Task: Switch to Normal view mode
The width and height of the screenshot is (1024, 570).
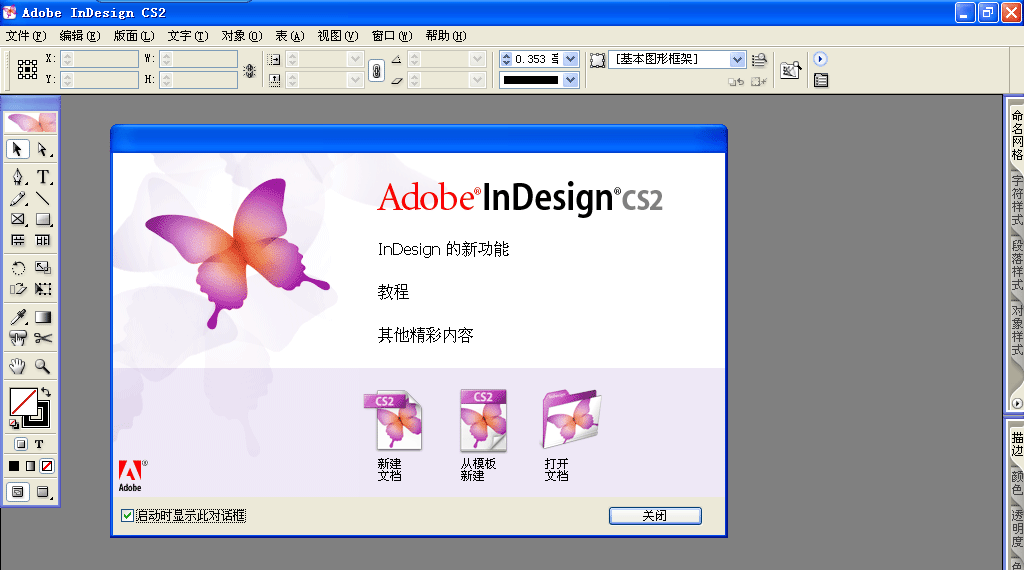Action: [18, 492]
